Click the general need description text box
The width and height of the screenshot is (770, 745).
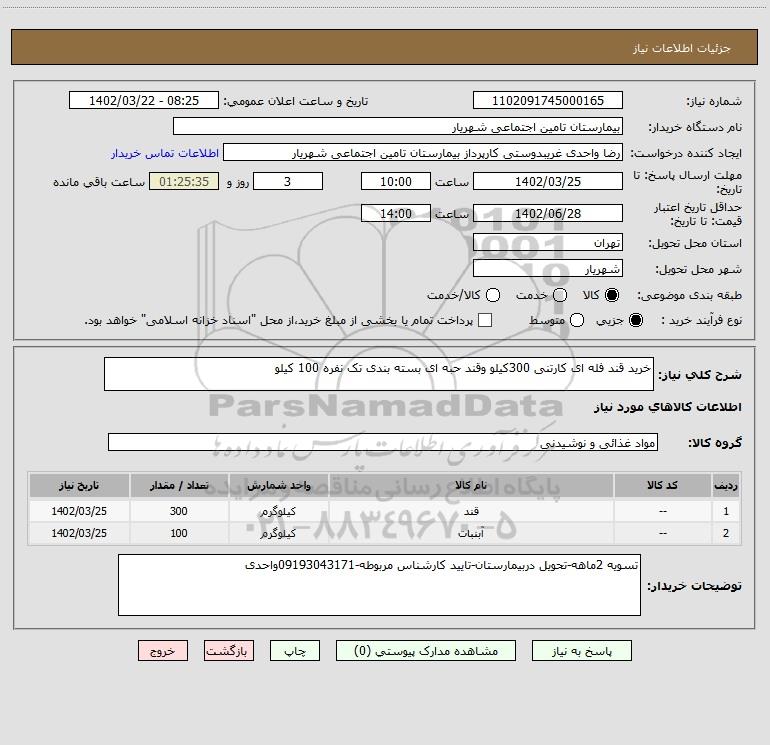point(379,374)
